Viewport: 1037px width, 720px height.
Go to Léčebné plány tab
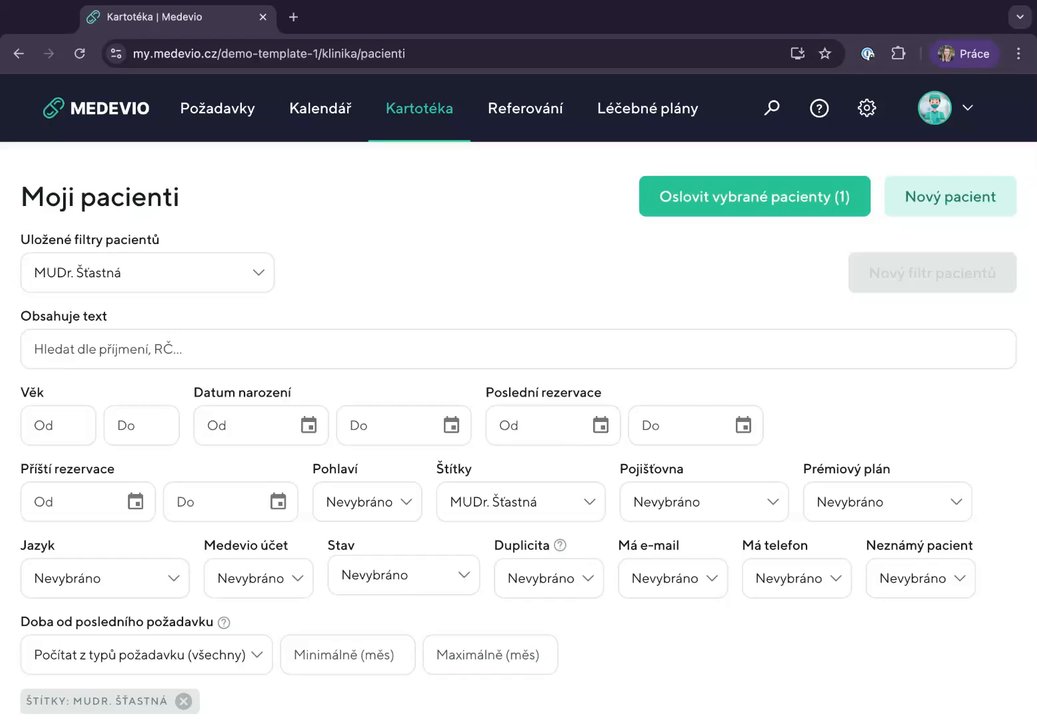pos(647,108)
